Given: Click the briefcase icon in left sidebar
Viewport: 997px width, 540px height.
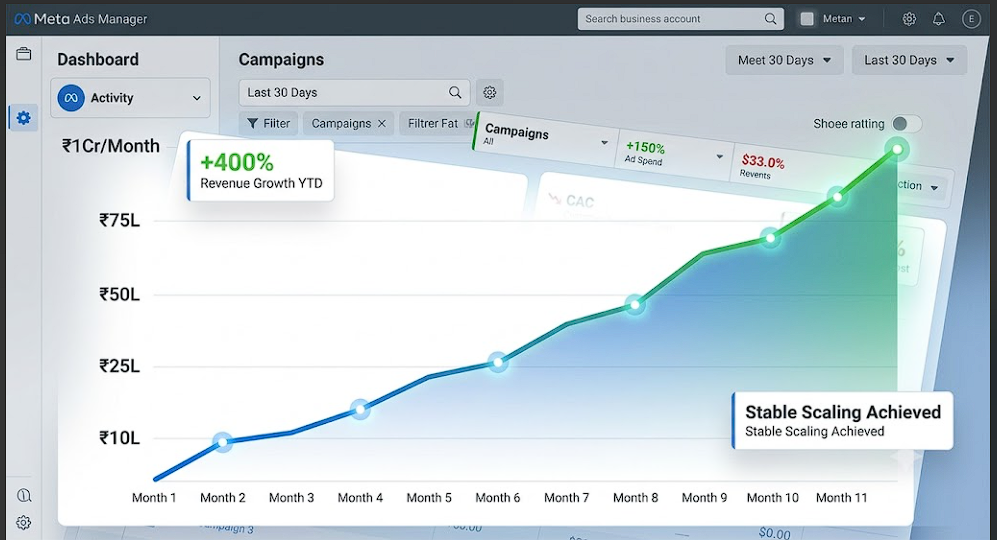Looking at the screenshot, I should [x=24, y=54].
